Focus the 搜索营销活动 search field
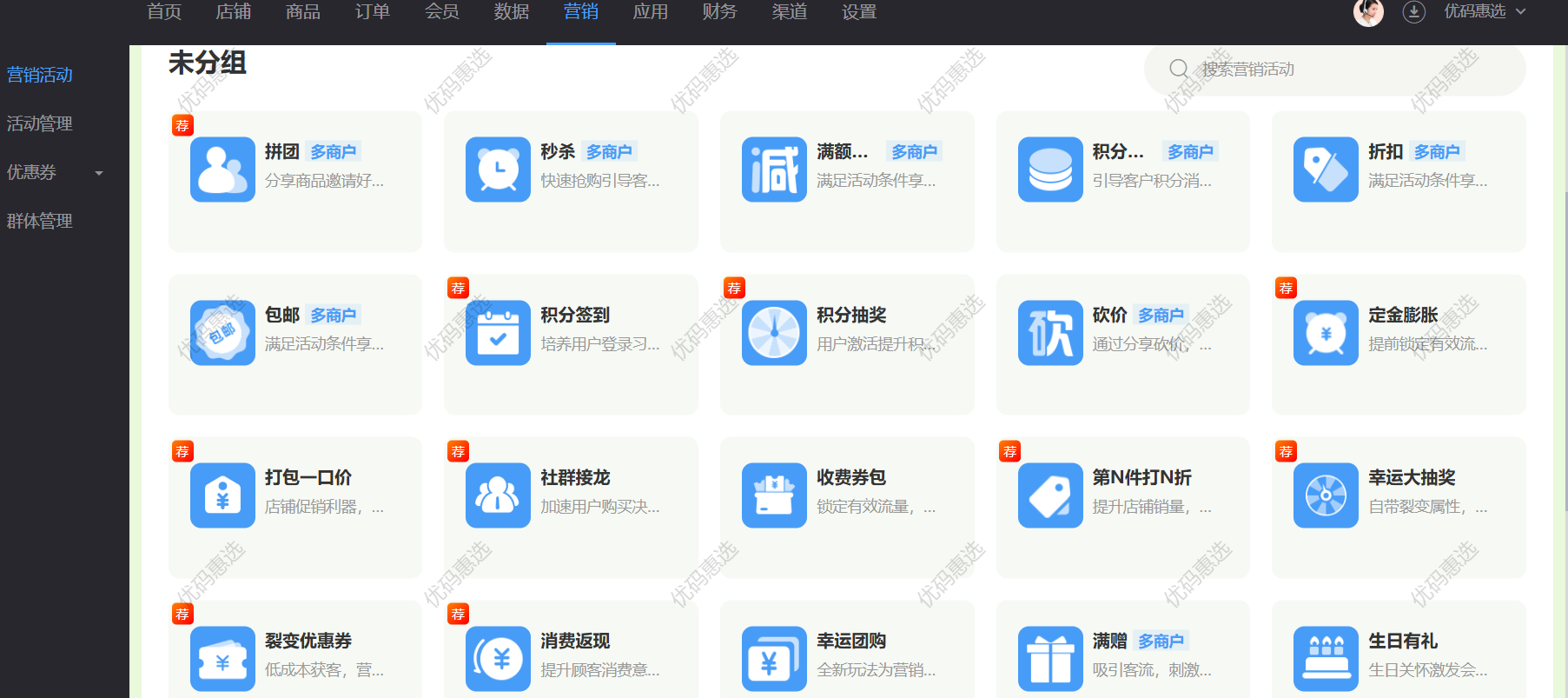 [x=1346, y=70]
